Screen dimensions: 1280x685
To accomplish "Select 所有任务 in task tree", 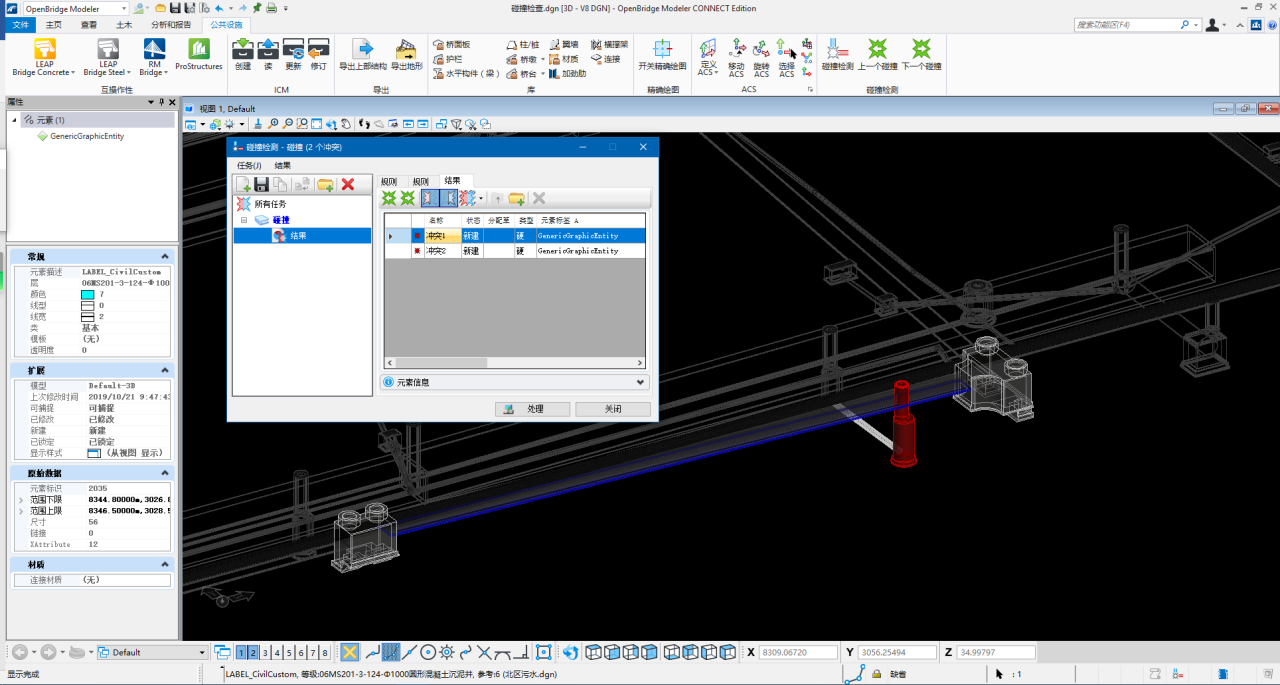I will click(270, 203).
